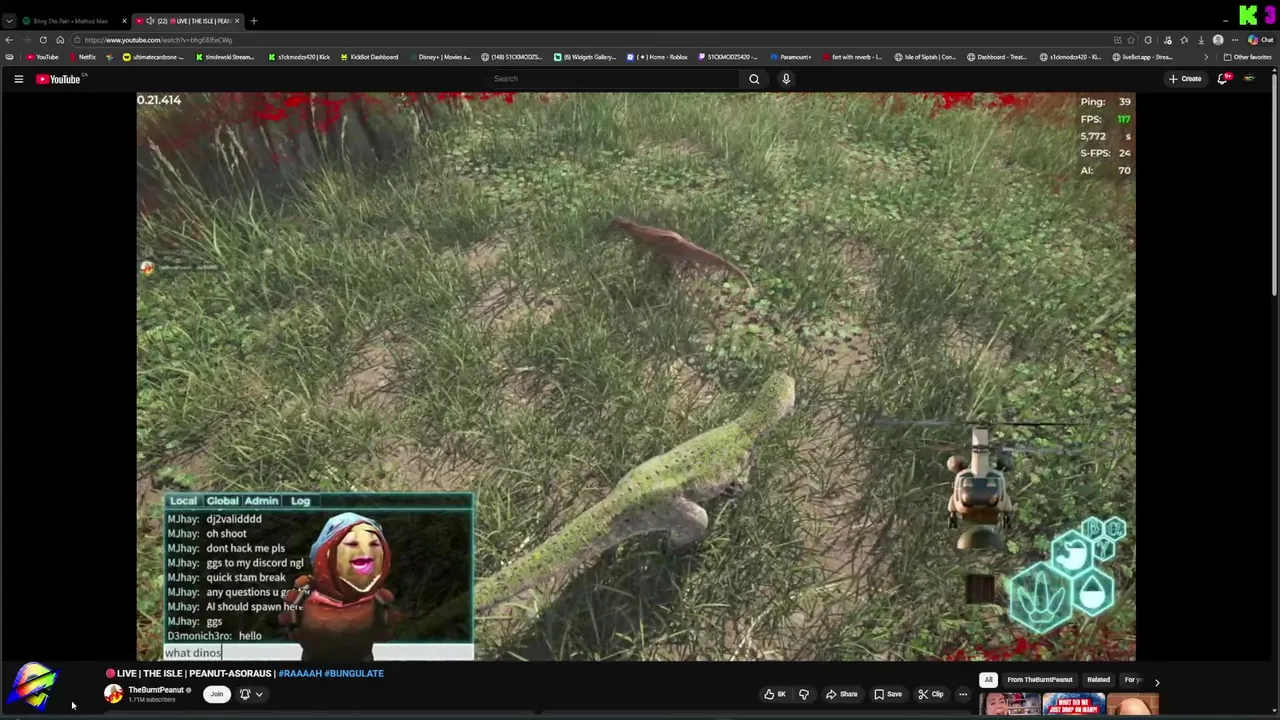1280x720 pixels.
Task: Focus the YouTube search field
Action: pyautogui.click(x=615, y=79)
